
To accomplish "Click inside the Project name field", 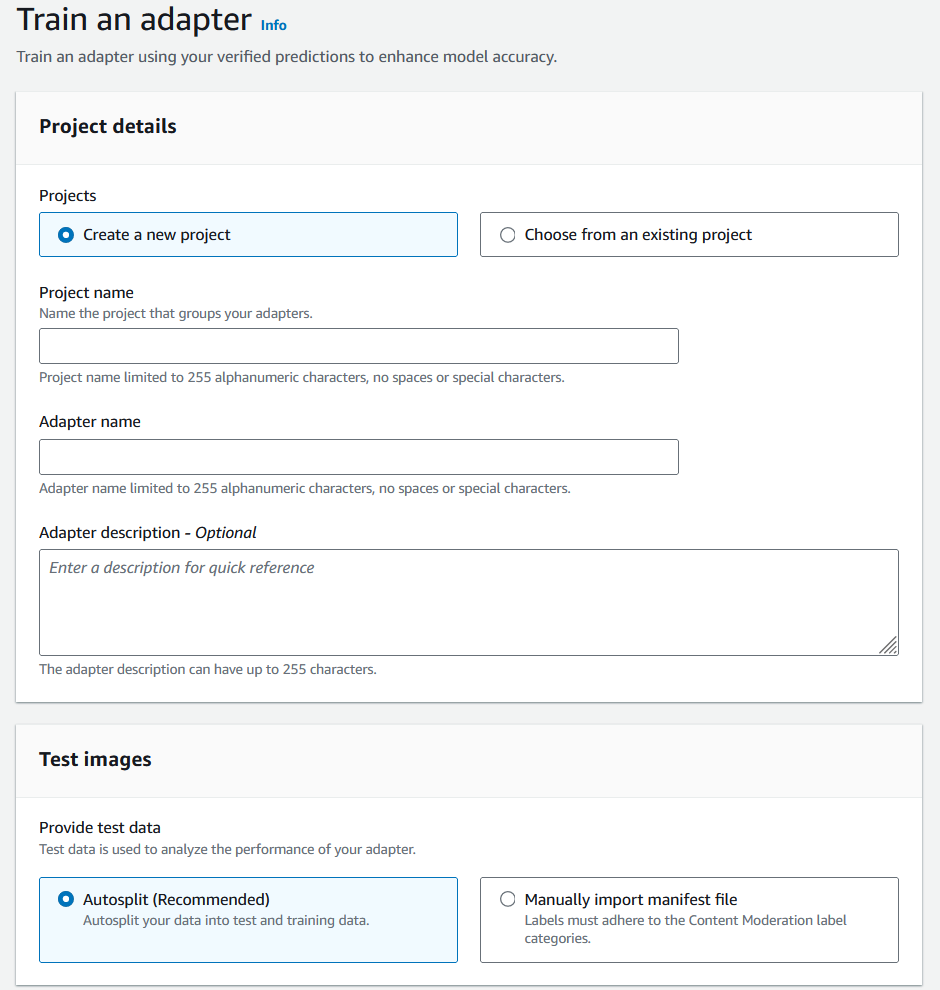I will [x=358, y=345].
